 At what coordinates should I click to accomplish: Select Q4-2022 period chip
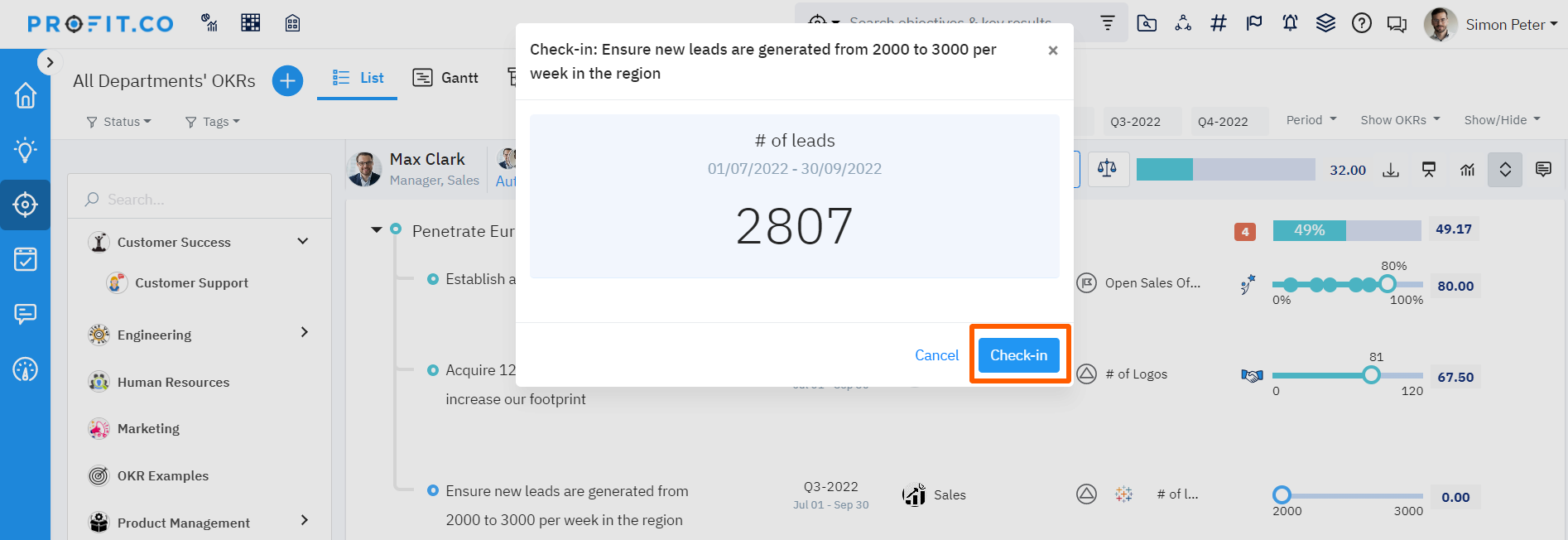coord(1222,122)
